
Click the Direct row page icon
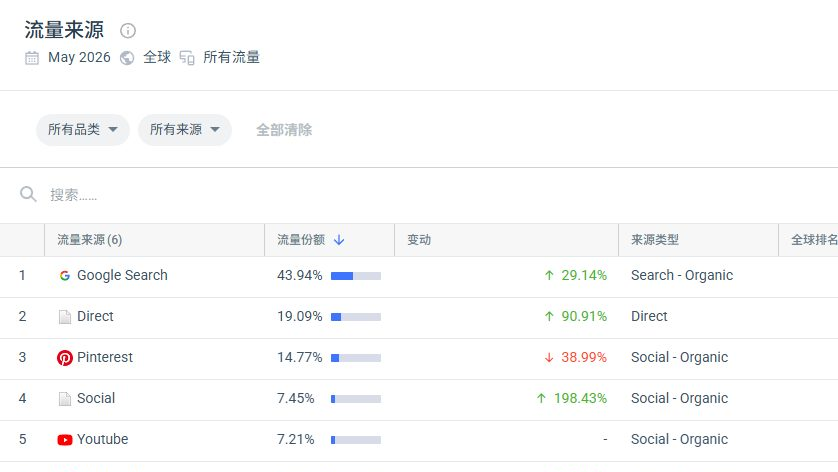click(65, 317)
